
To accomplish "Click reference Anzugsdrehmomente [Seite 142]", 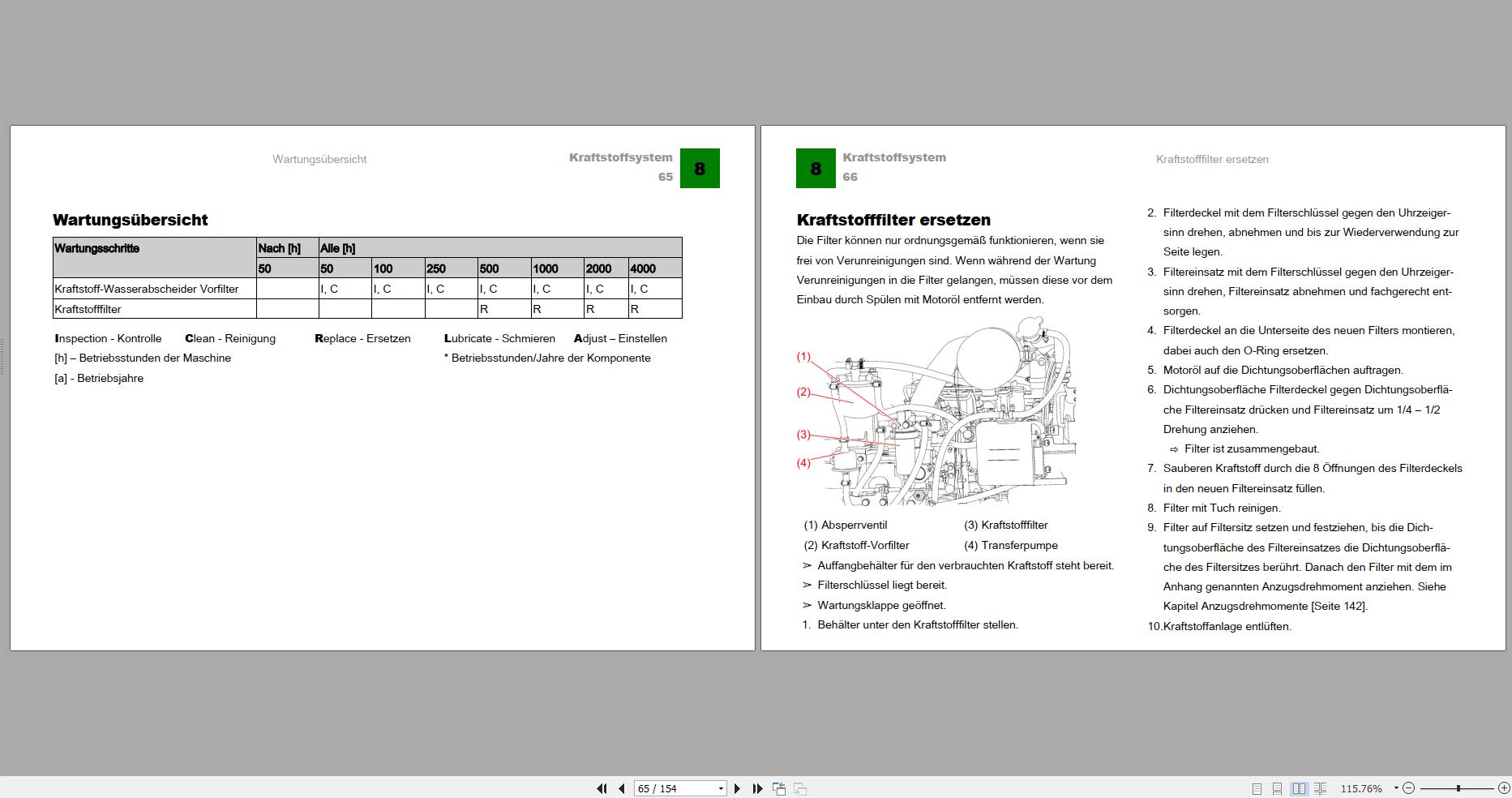I will [1284, 606].
